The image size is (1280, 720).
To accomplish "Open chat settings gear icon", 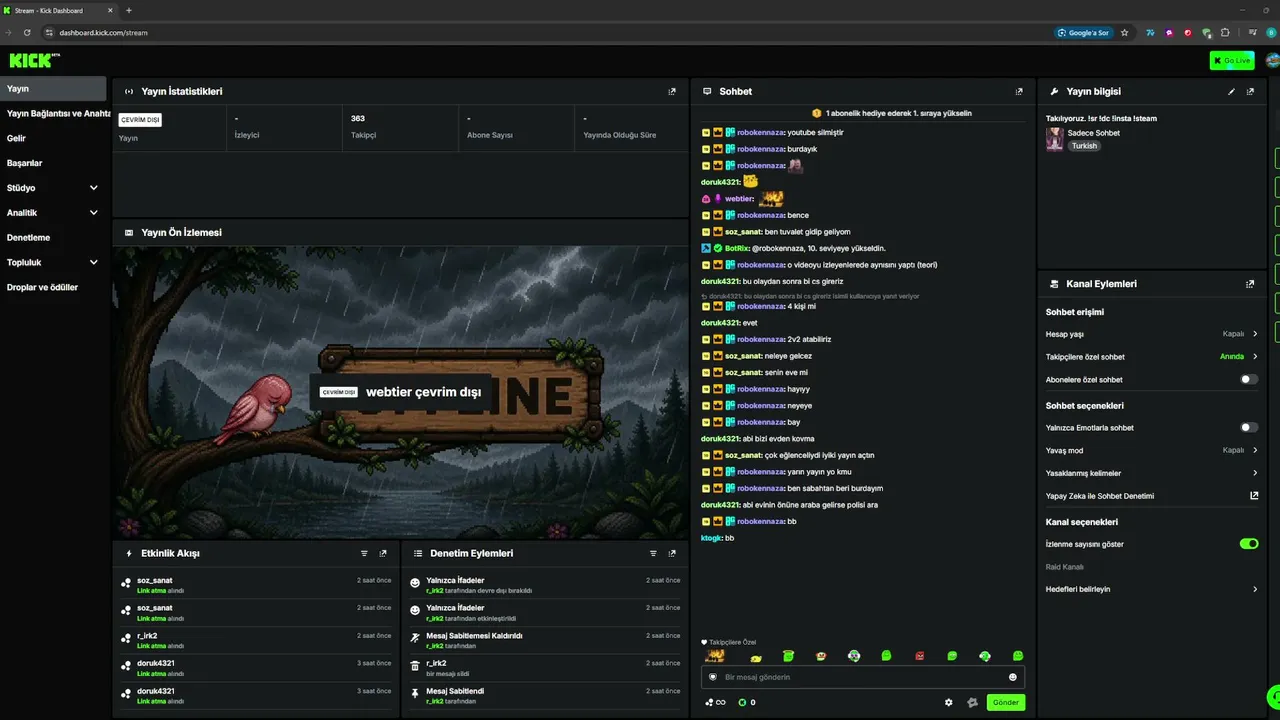I will (x=949, y=702).
